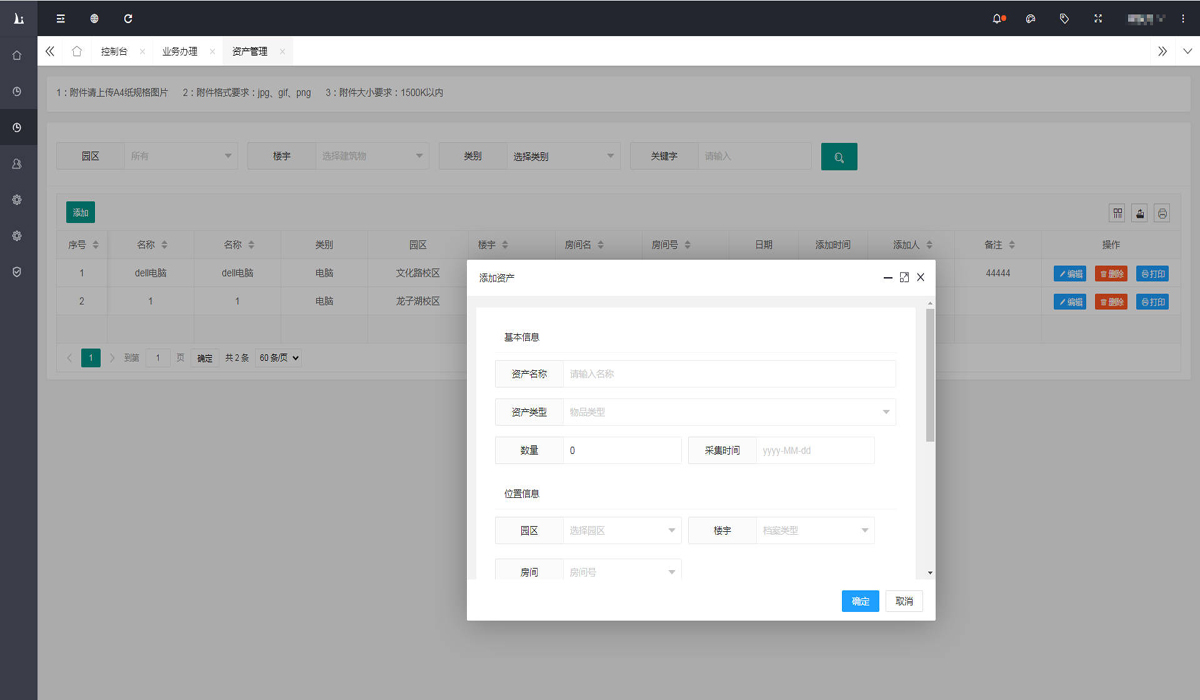
Task: Click the 资产名称 input field
Action: (729, 374)
